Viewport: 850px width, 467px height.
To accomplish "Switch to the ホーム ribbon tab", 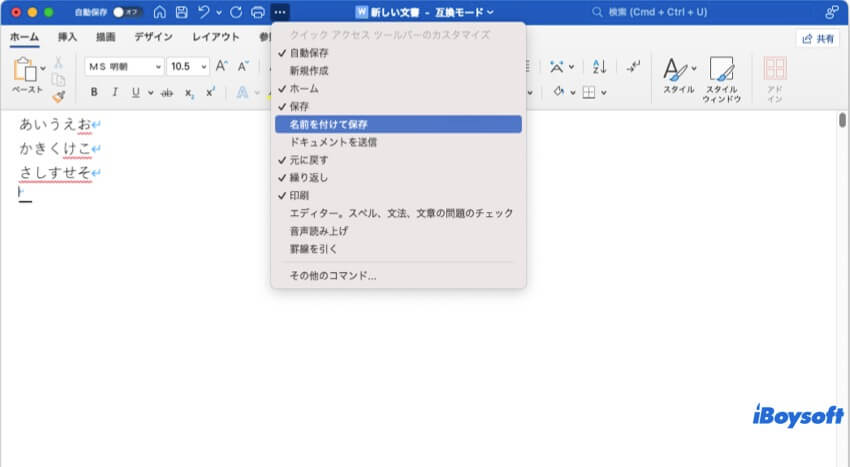I will click(x=24, y=37).
